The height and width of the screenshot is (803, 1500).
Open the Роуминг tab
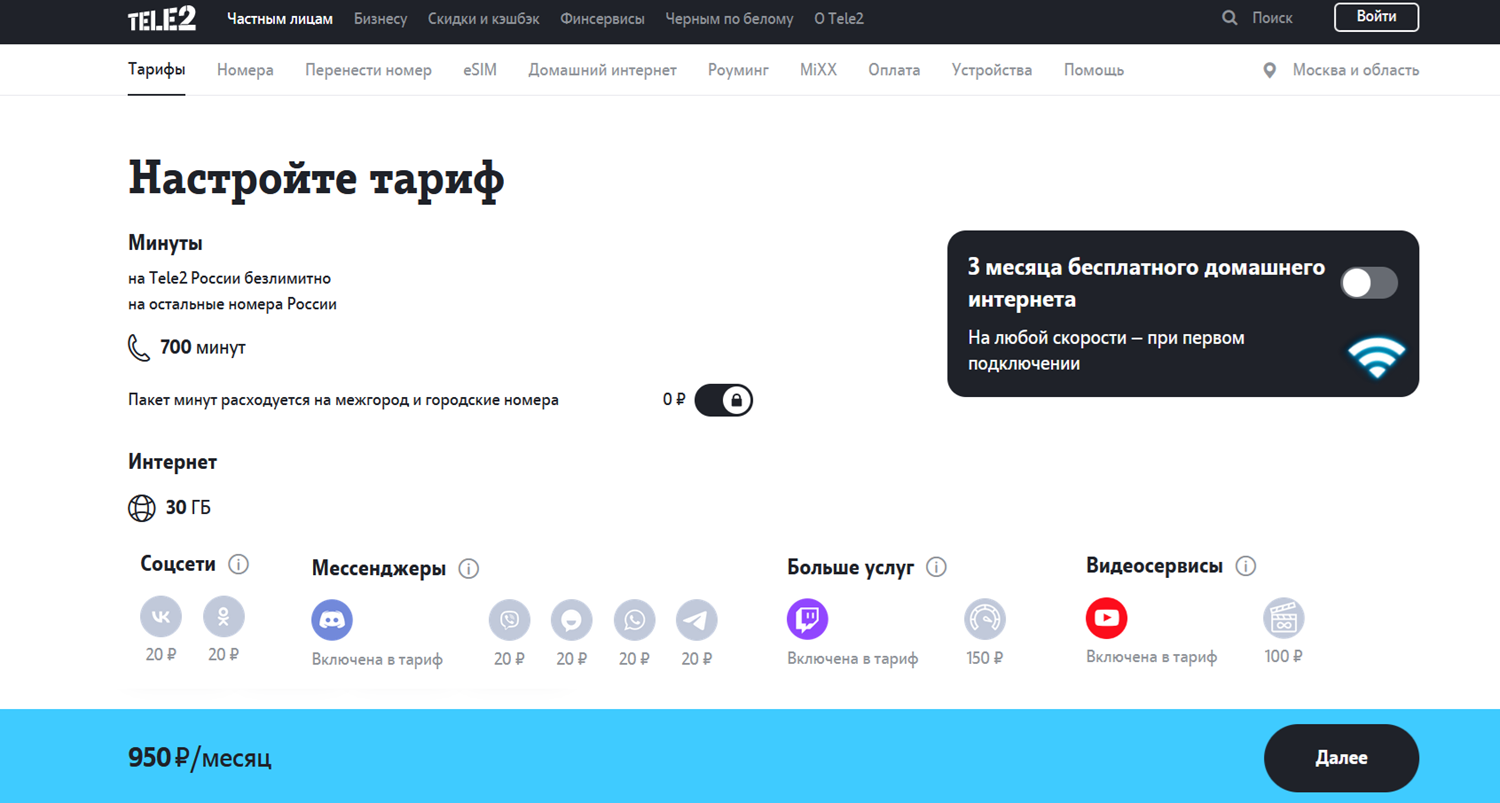pyautogui.click(x=738, y=70)
